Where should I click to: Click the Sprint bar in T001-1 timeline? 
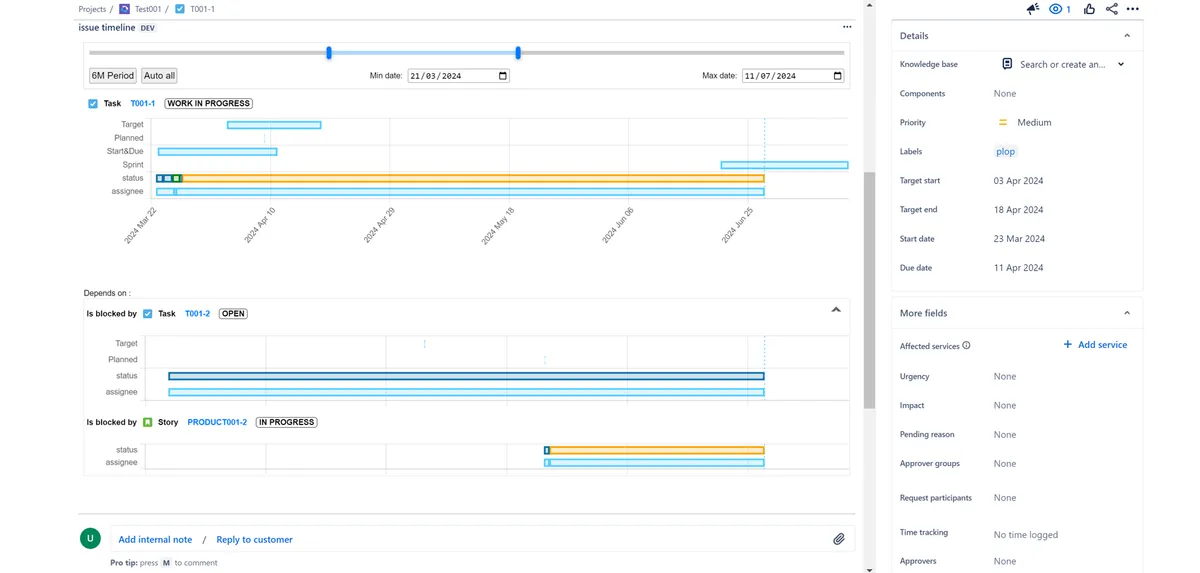pos(784,165)
